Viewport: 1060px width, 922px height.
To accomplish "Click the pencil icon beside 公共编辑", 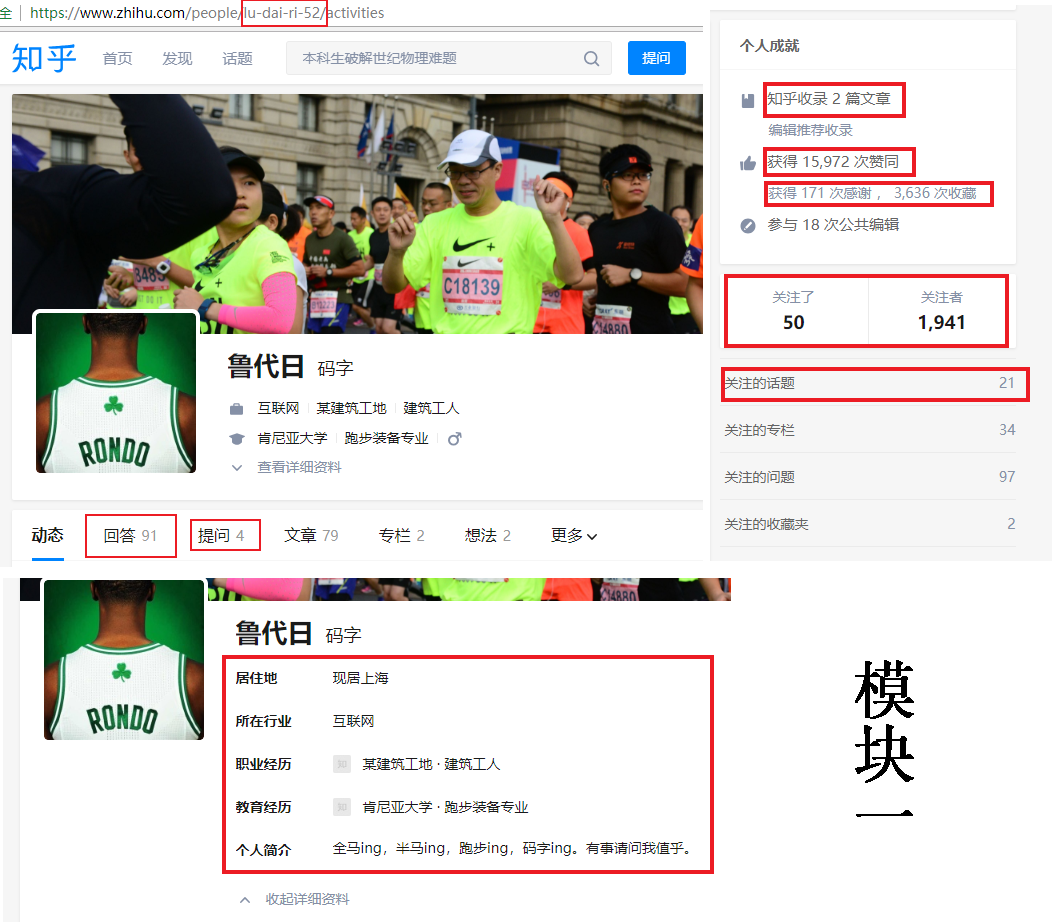I will tap(748, 226).
